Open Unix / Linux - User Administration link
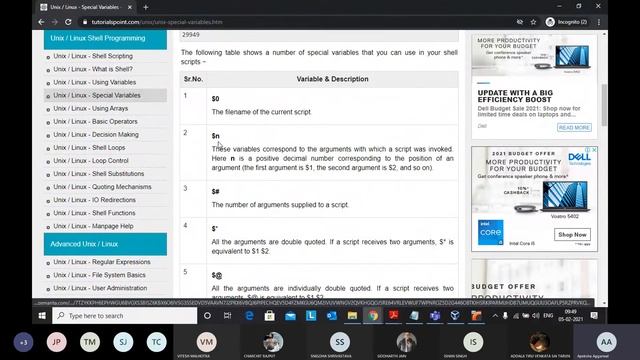The image size is (640, 360). (x=100, y=288)
